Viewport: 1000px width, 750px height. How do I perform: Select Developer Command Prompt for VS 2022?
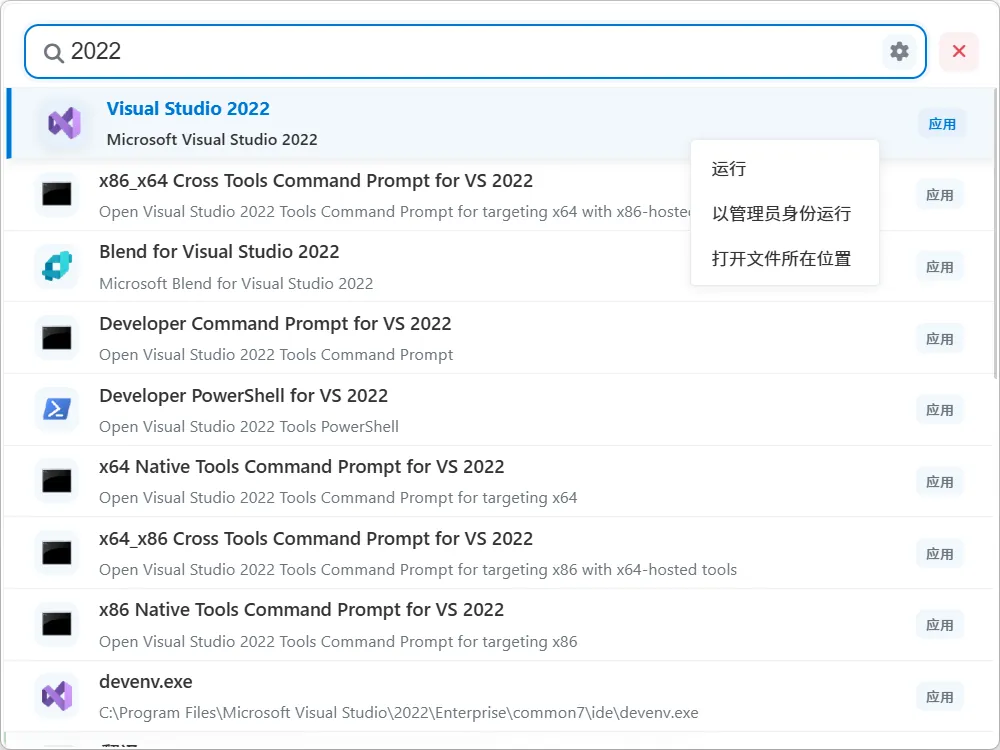click(275, 323)
